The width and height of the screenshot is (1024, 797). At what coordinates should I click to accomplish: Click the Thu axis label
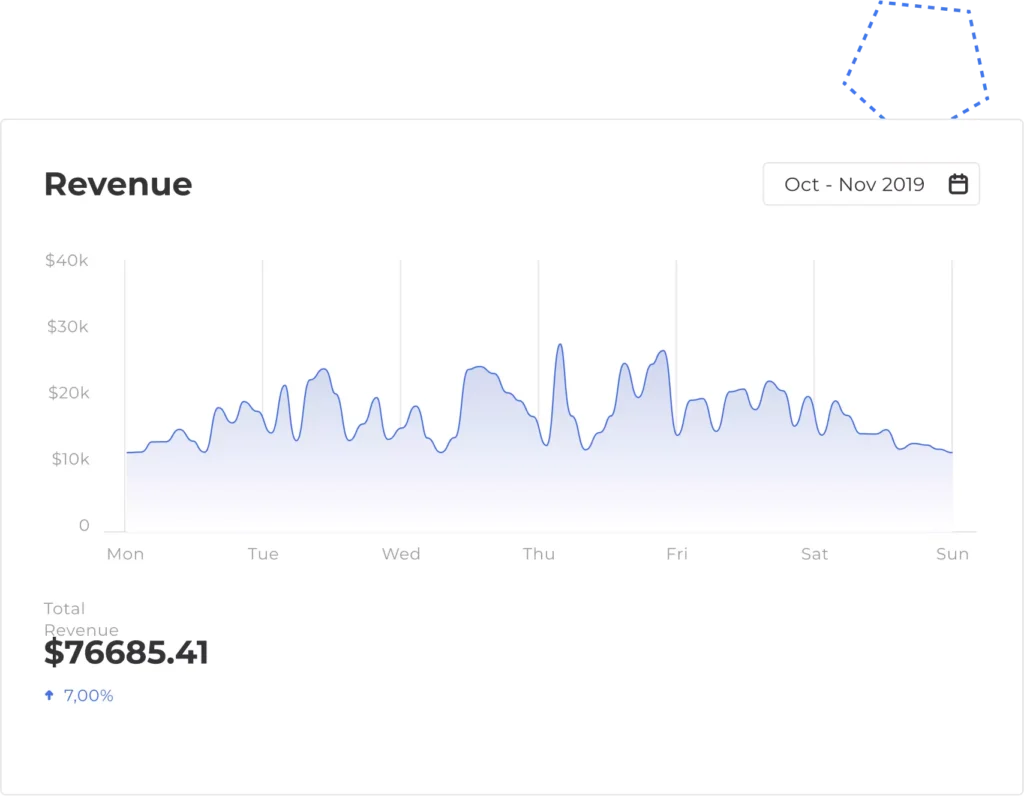point(539,554)
